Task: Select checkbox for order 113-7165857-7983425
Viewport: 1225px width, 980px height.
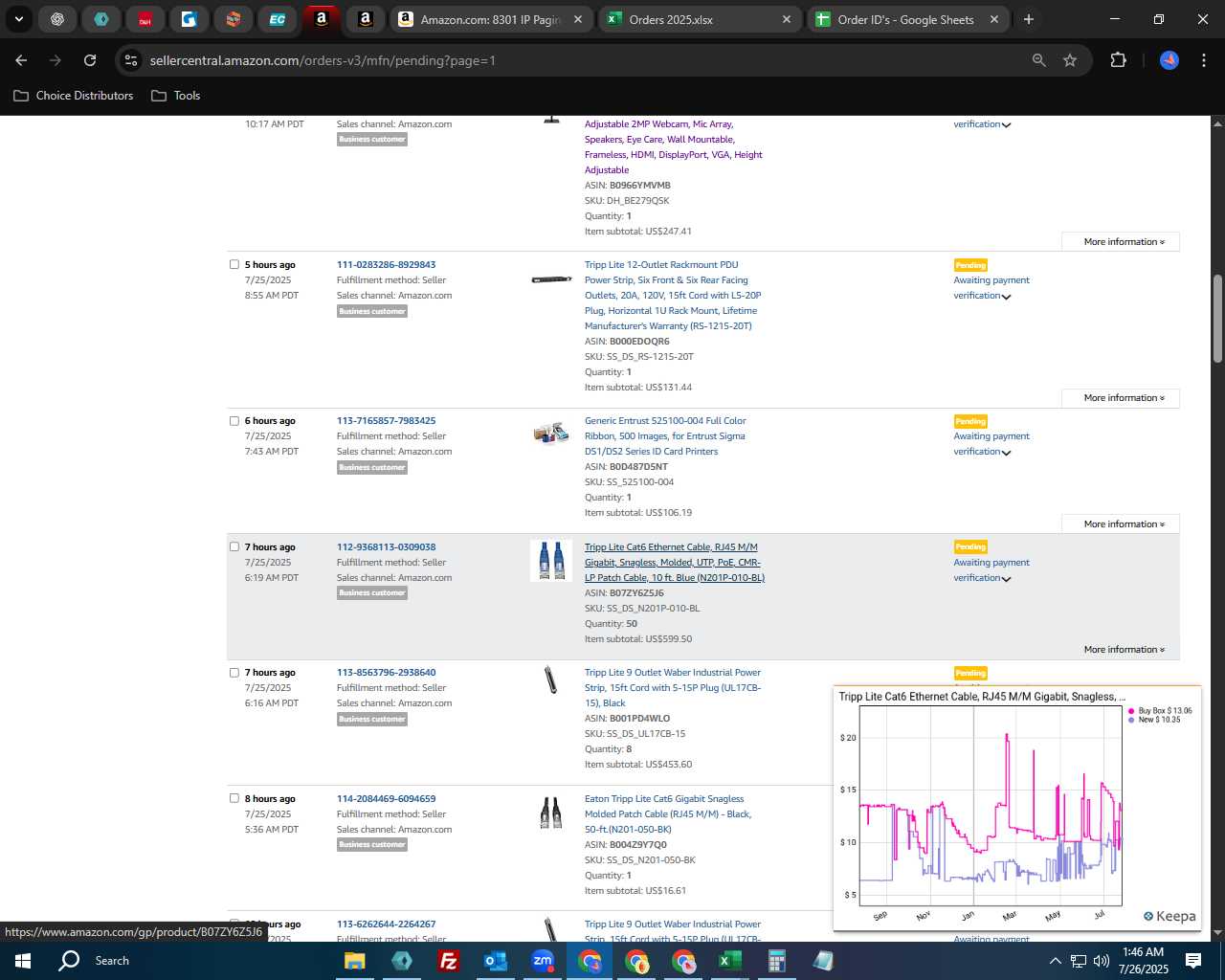Action: pyautogui.click(x=234, y=420)
